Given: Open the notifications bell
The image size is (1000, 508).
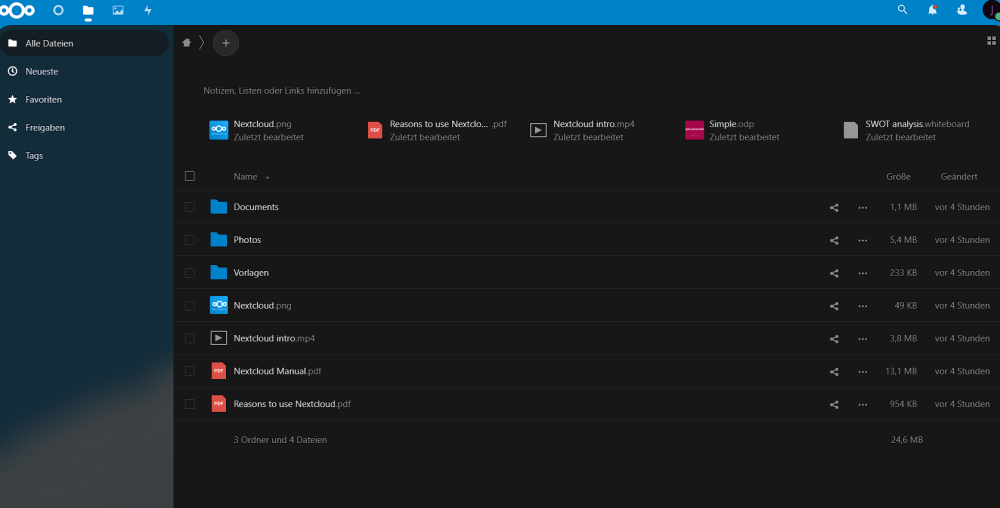Looking at the screenshot, I should (932, 10).
